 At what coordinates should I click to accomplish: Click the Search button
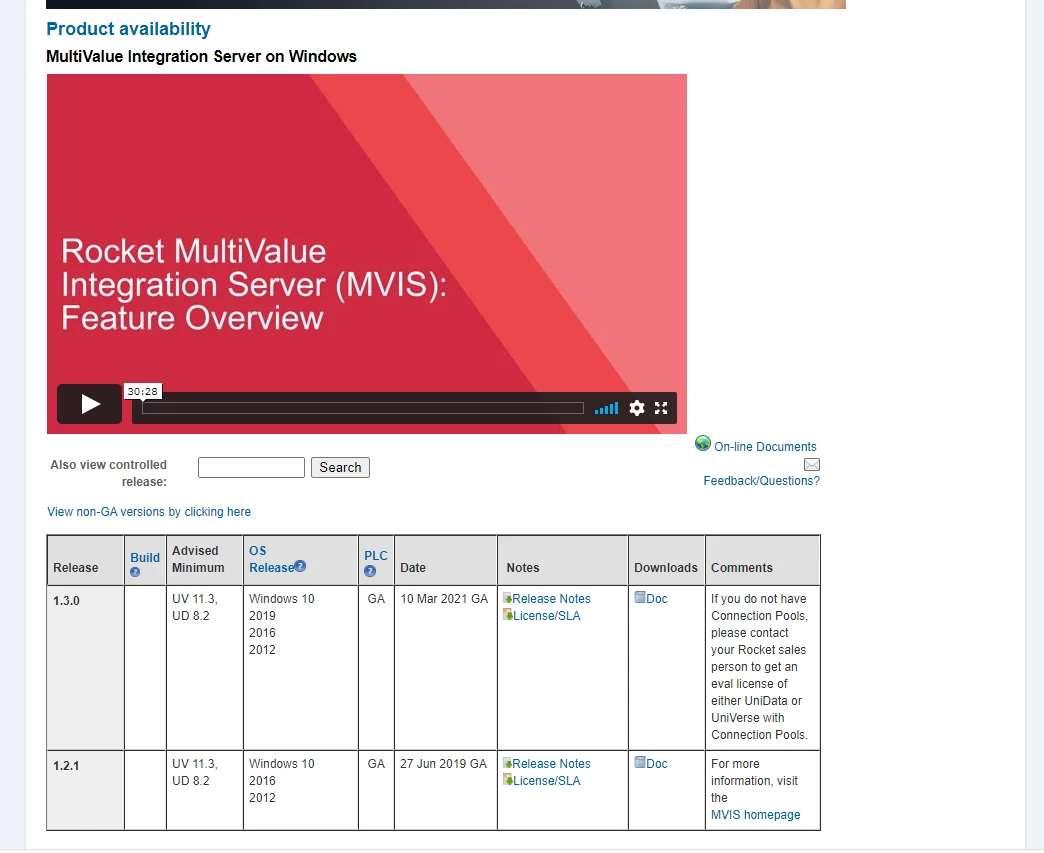pos(340,467)
